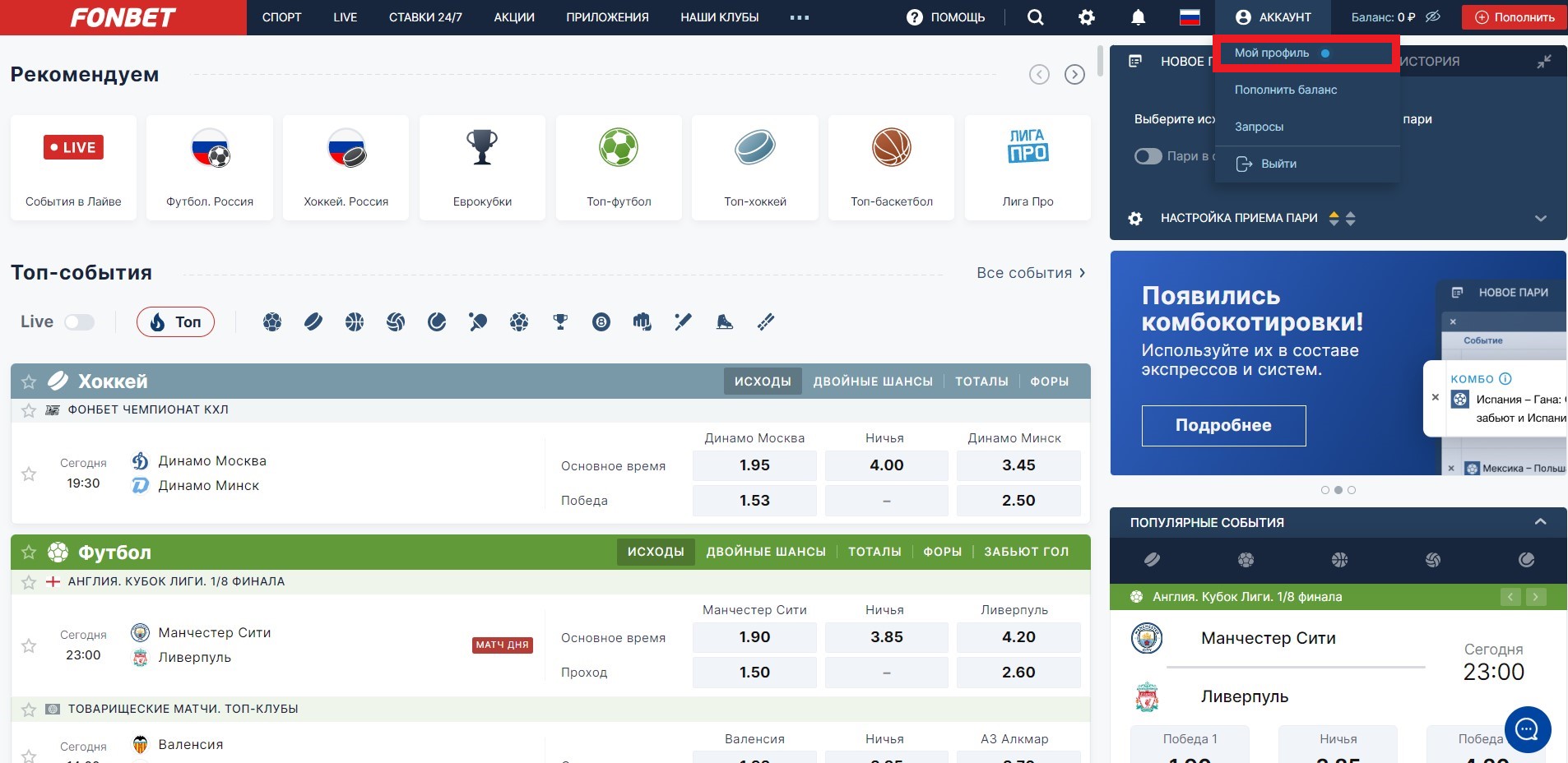Bet on Ливерпуль at 4.20

(1018, 637)
